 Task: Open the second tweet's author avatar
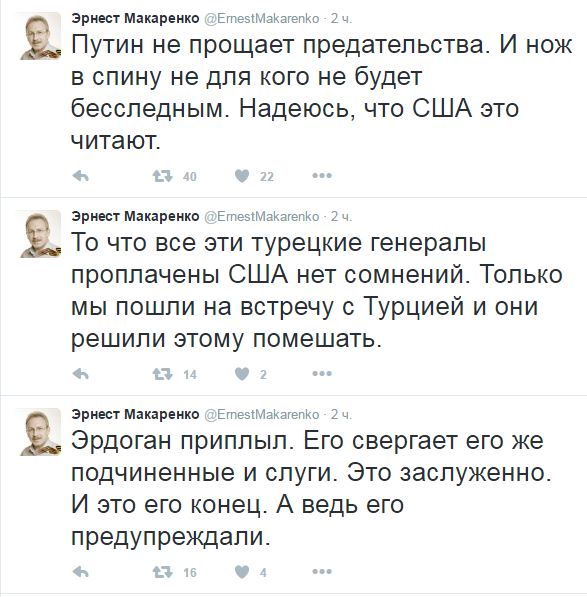click(40, 234)
